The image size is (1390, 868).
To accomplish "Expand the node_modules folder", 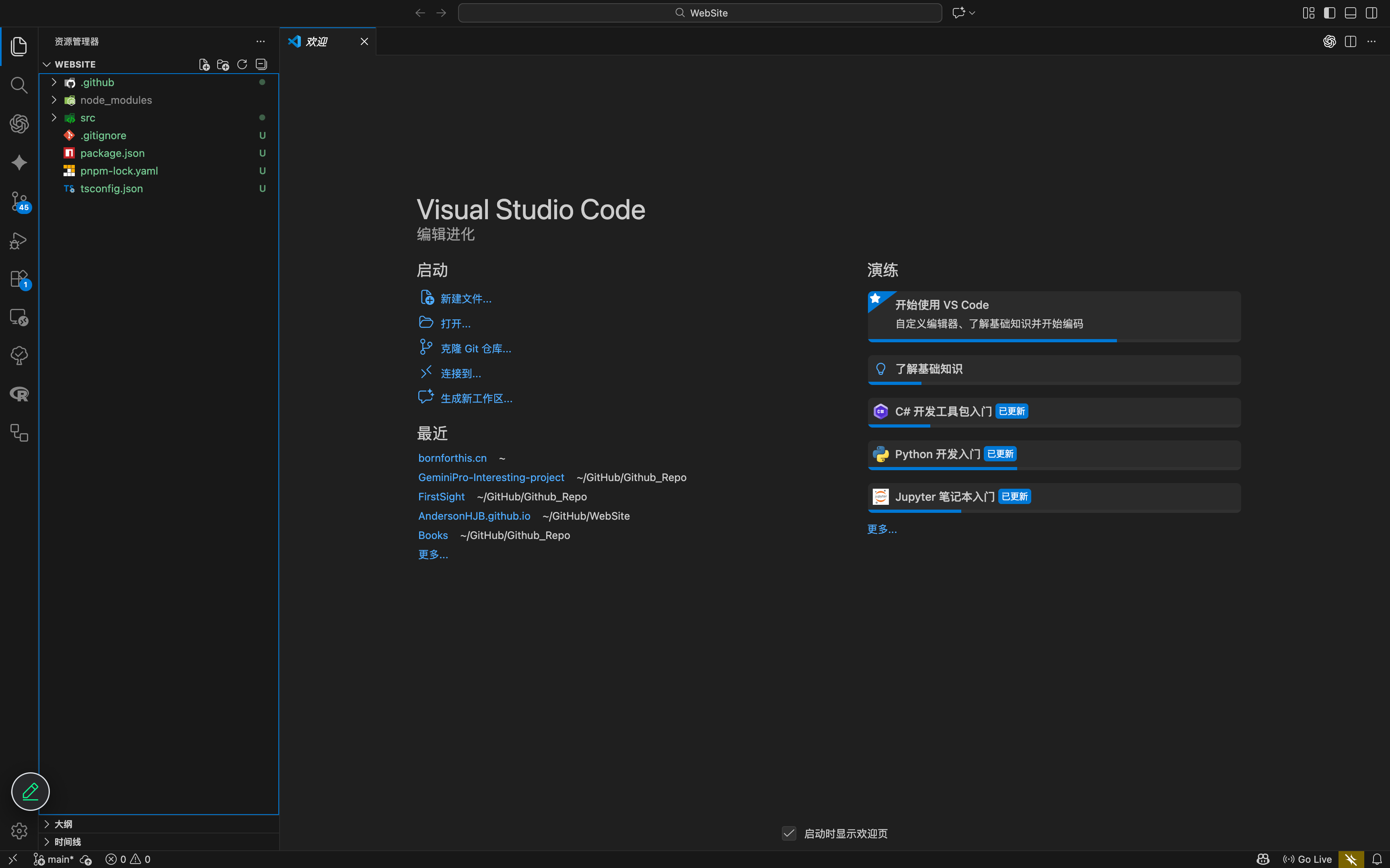I will tap(159, 101).
